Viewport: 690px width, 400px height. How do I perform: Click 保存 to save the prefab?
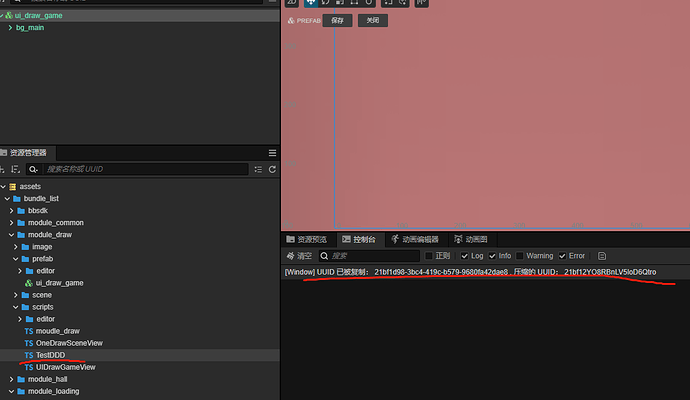338,20
